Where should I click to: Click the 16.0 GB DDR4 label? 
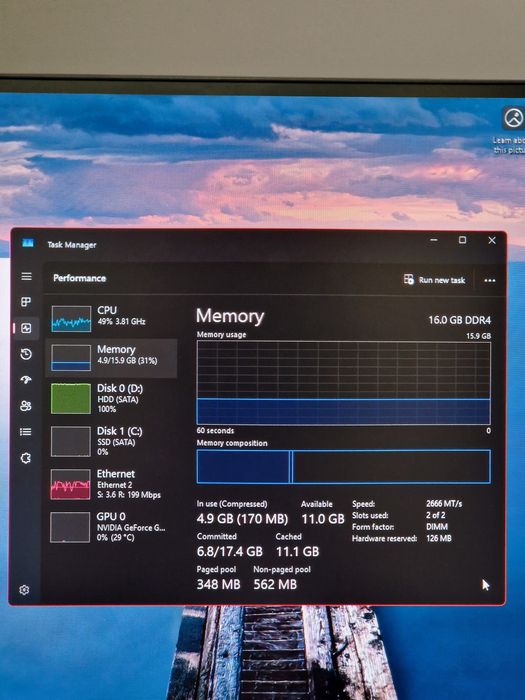[x=459, y=320]
